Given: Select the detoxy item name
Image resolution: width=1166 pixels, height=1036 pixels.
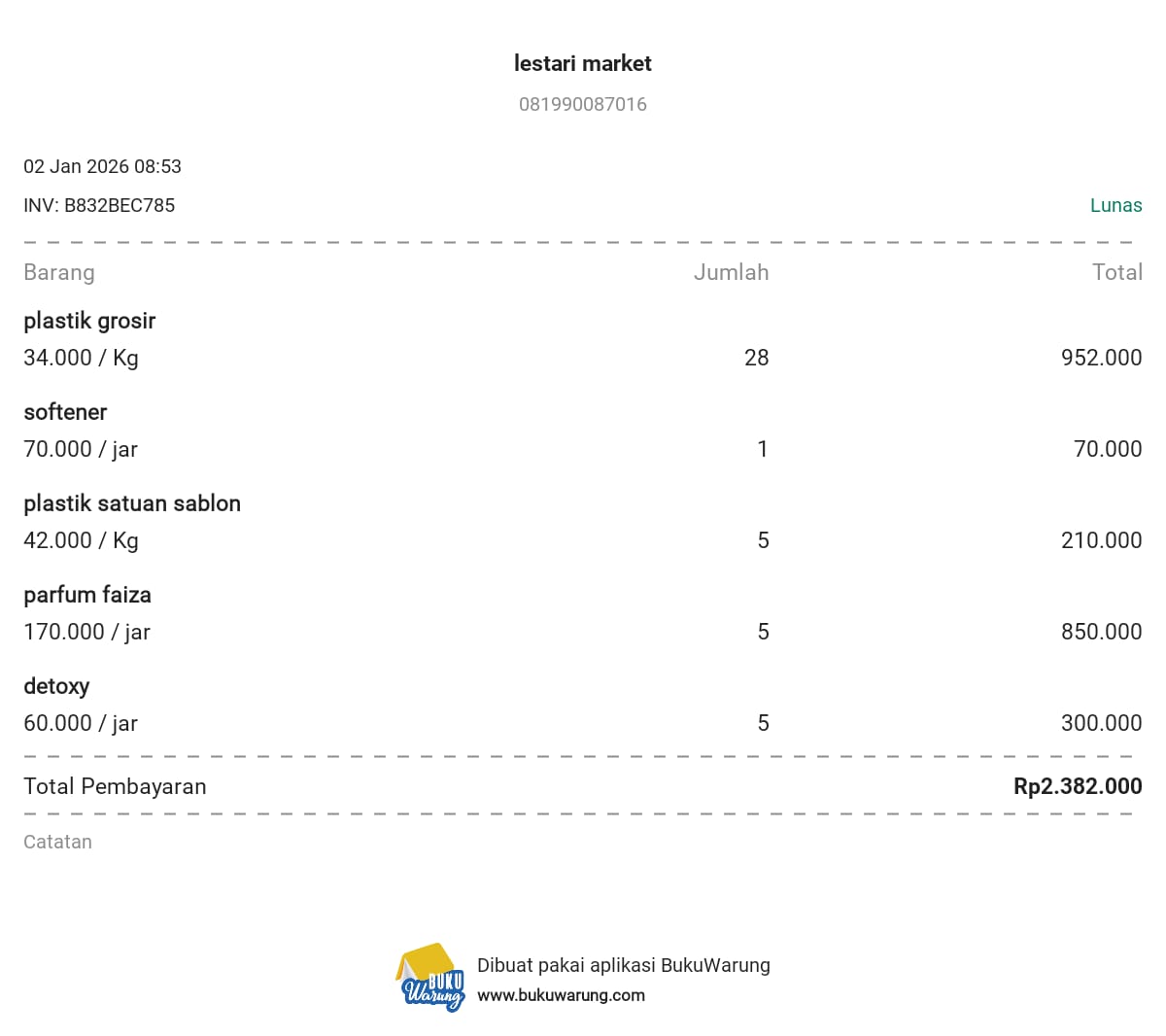Looking at the screenshot, I should click(56, 686).
